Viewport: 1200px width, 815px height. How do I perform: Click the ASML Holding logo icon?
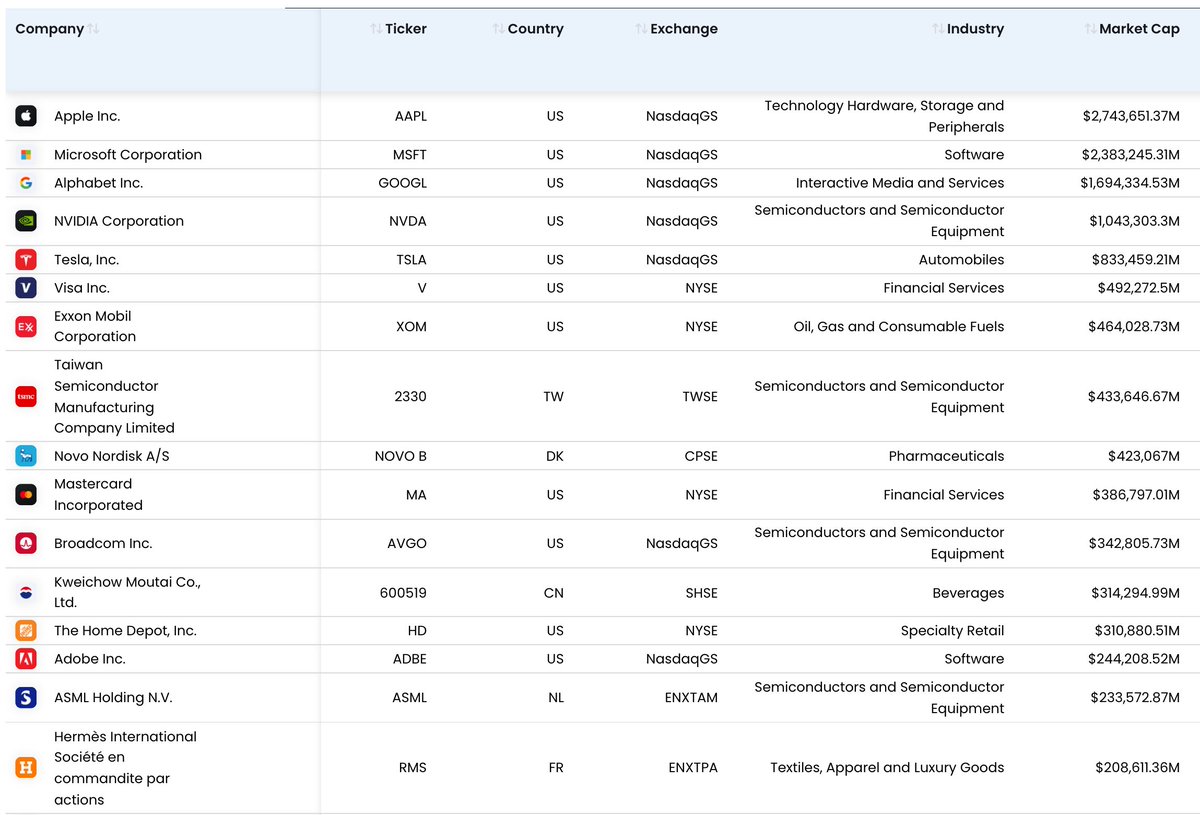click(26, 698)
